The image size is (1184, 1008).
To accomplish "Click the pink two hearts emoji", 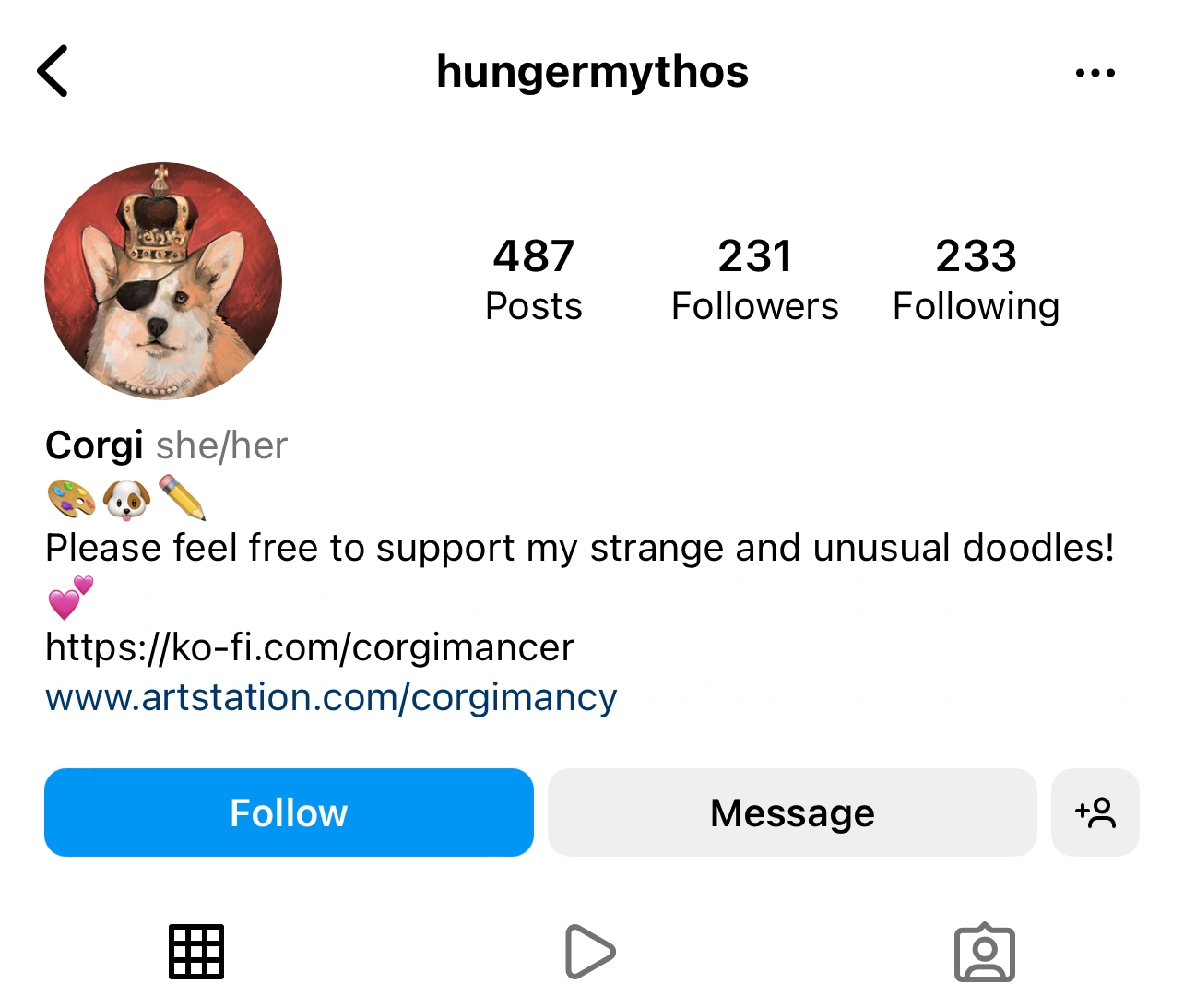I will point(71,598).
